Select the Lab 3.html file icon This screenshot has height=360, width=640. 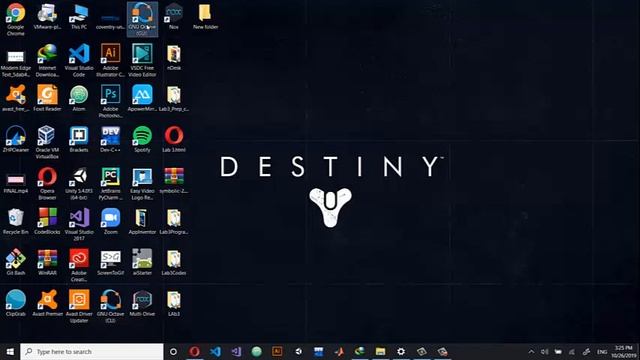point(174,139)
